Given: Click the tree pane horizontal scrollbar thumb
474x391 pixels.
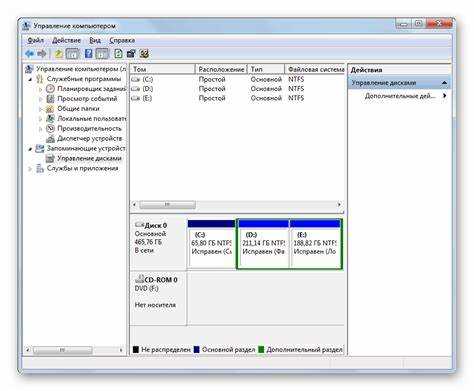Looking at the screenshot, I should tap(62, 350).
